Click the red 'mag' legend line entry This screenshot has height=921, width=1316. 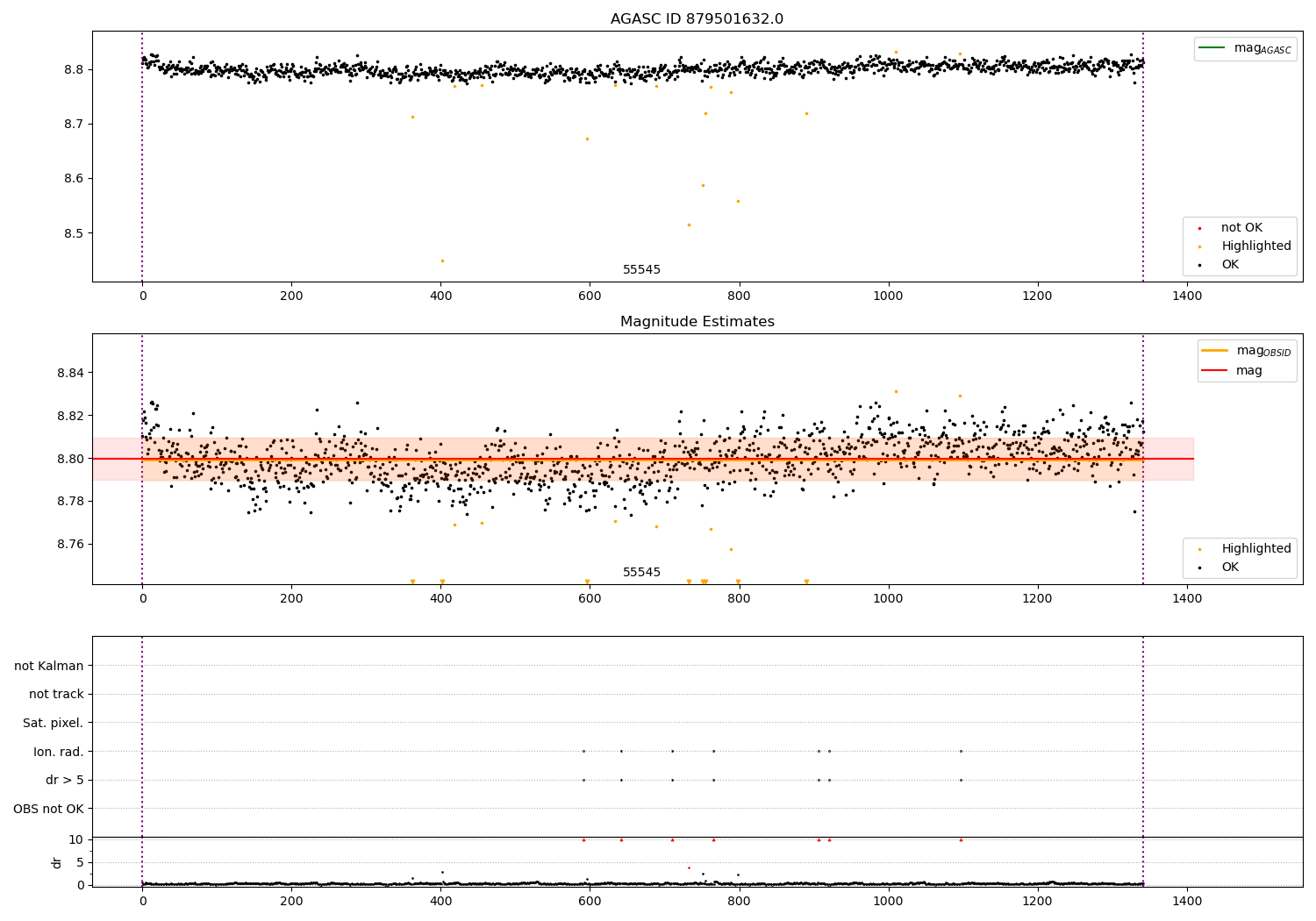point(1232,371)
